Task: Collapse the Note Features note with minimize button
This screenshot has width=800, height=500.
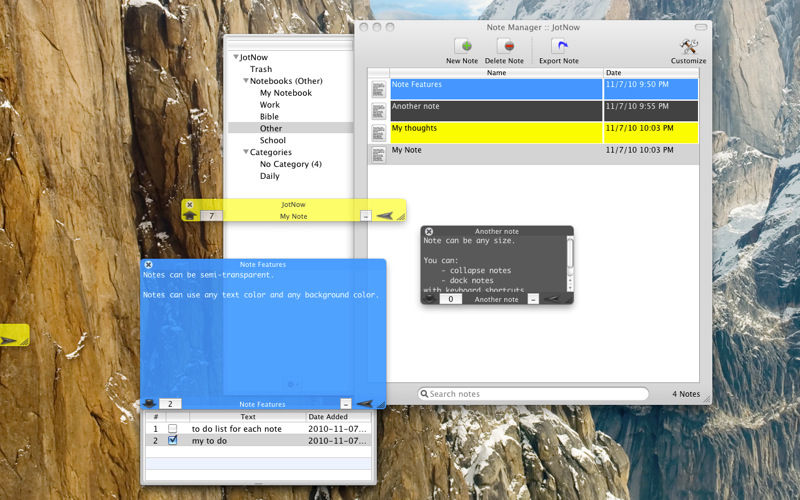Action: tap(345, 404)
